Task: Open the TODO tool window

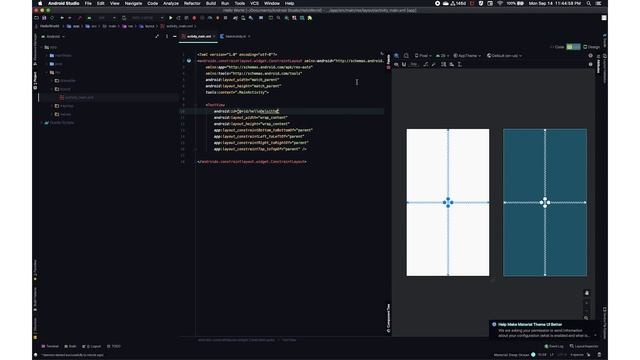Action: 114,346
